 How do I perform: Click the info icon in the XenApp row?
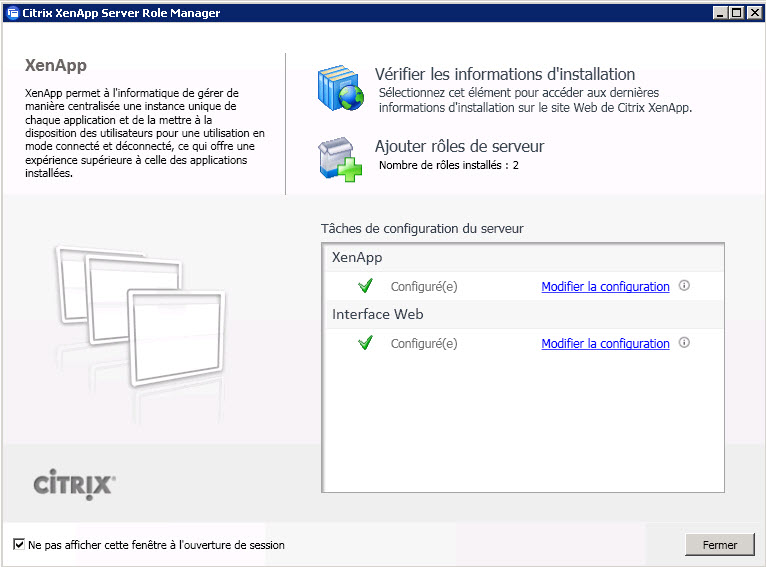(x=684, y=286)
